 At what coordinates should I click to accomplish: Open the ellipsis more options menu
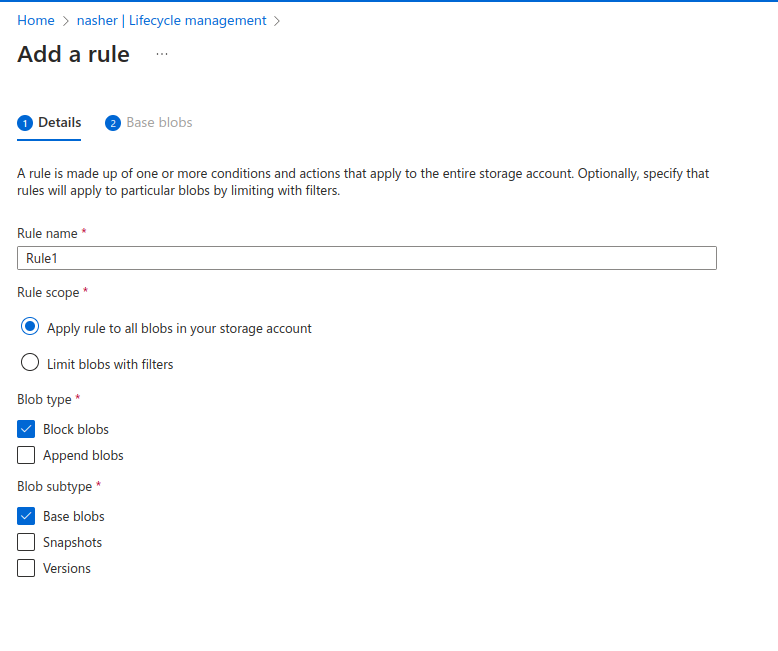click(x=162, y=54)
